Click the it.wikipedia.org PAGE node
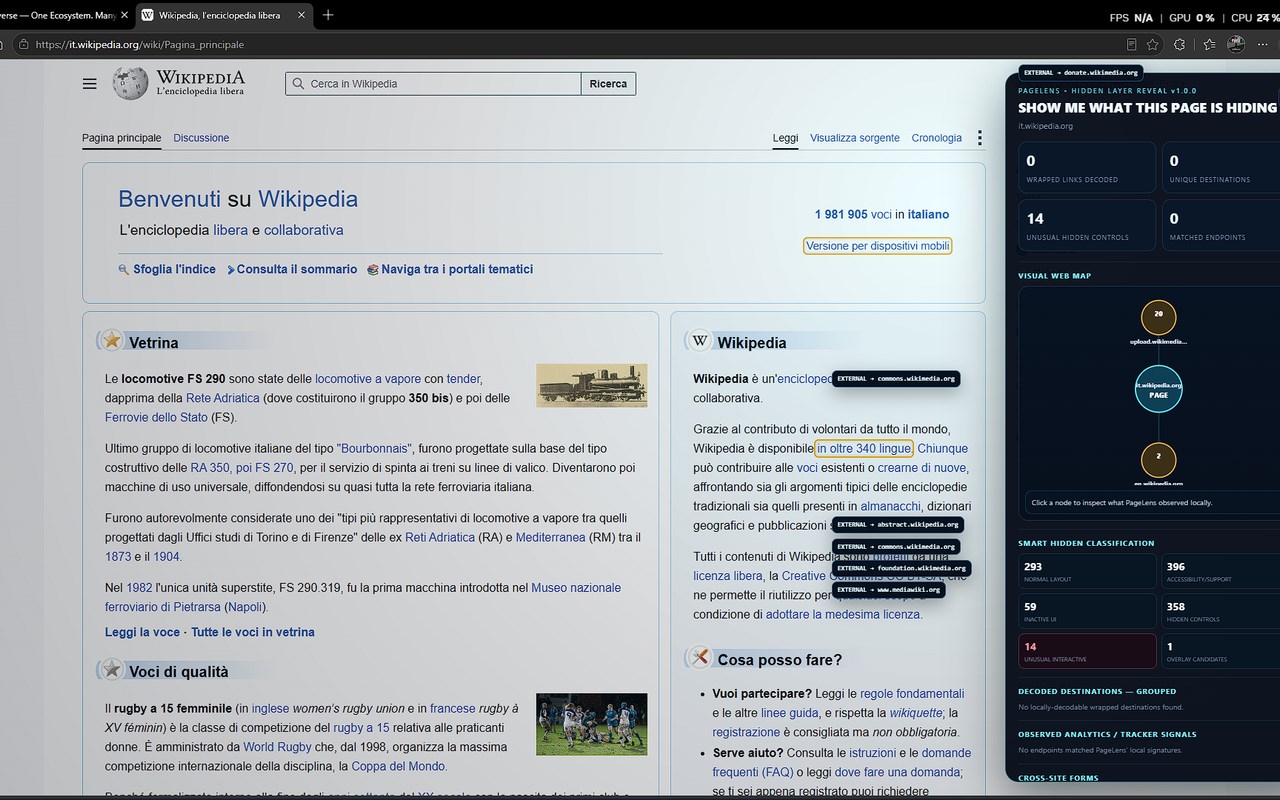The height and width of the screenshot is (800, 1280). click(1158, 389)
